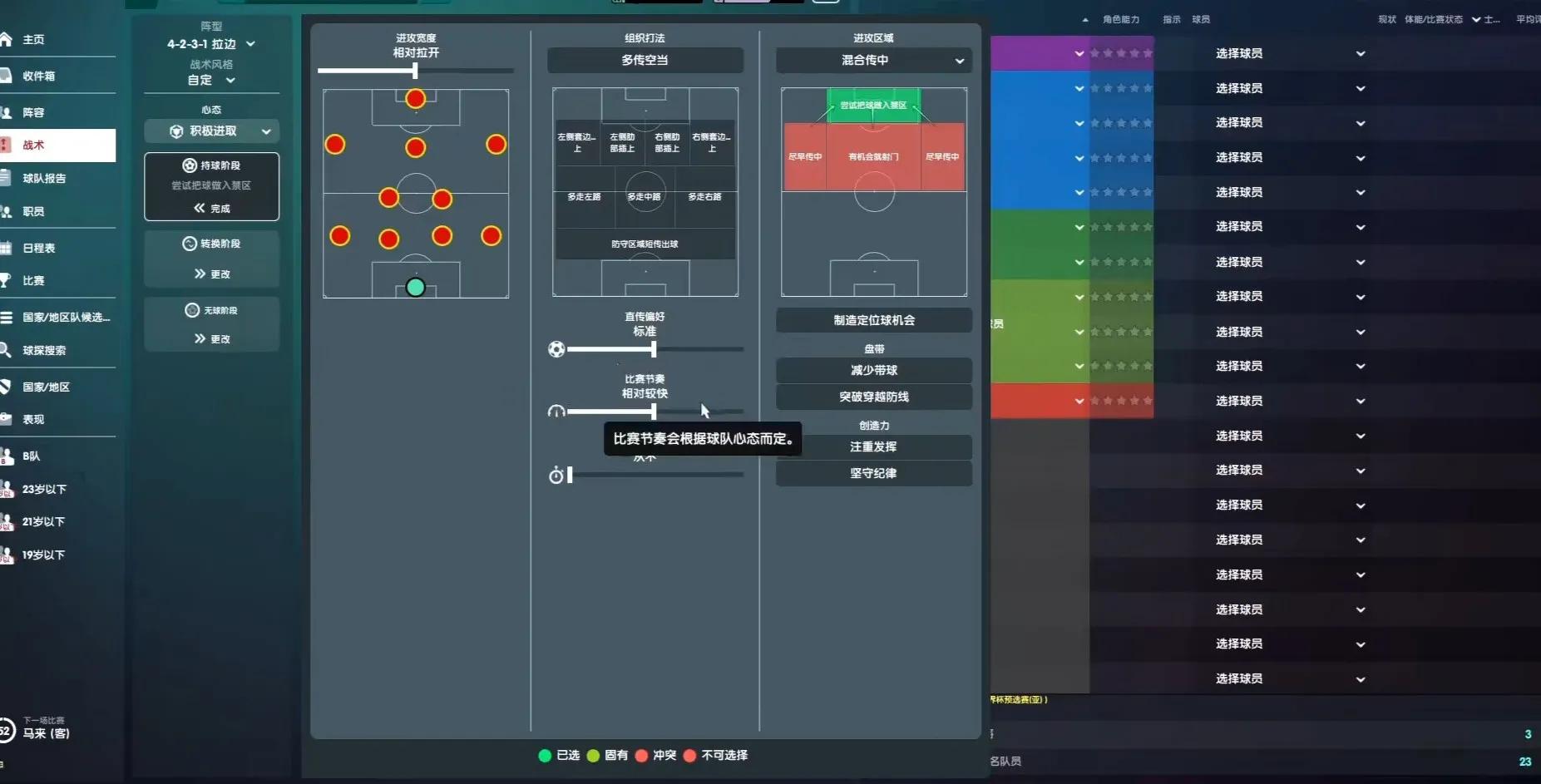Viewport: 1541px width, 784px height.
Task: Click the sort arrow beside 角色能力 header
Action: [x=1085, y=20]
